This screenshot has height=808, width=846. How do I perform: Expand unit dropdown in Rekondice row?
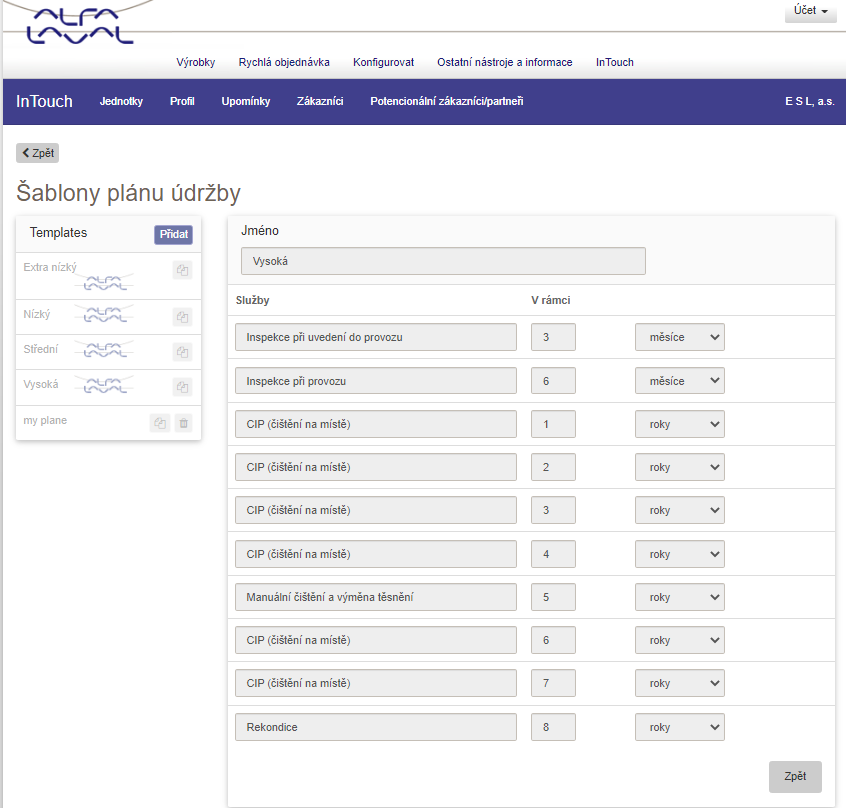tap(679, 727)
